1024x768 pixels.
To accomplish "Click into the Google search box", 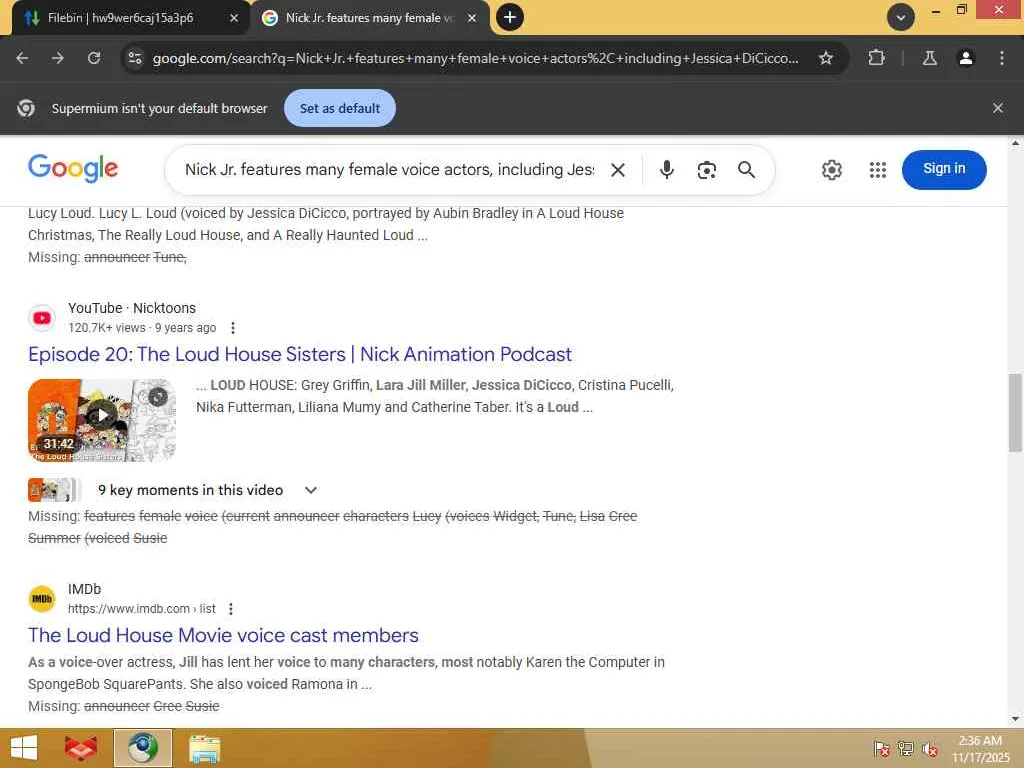I will 389,170.
